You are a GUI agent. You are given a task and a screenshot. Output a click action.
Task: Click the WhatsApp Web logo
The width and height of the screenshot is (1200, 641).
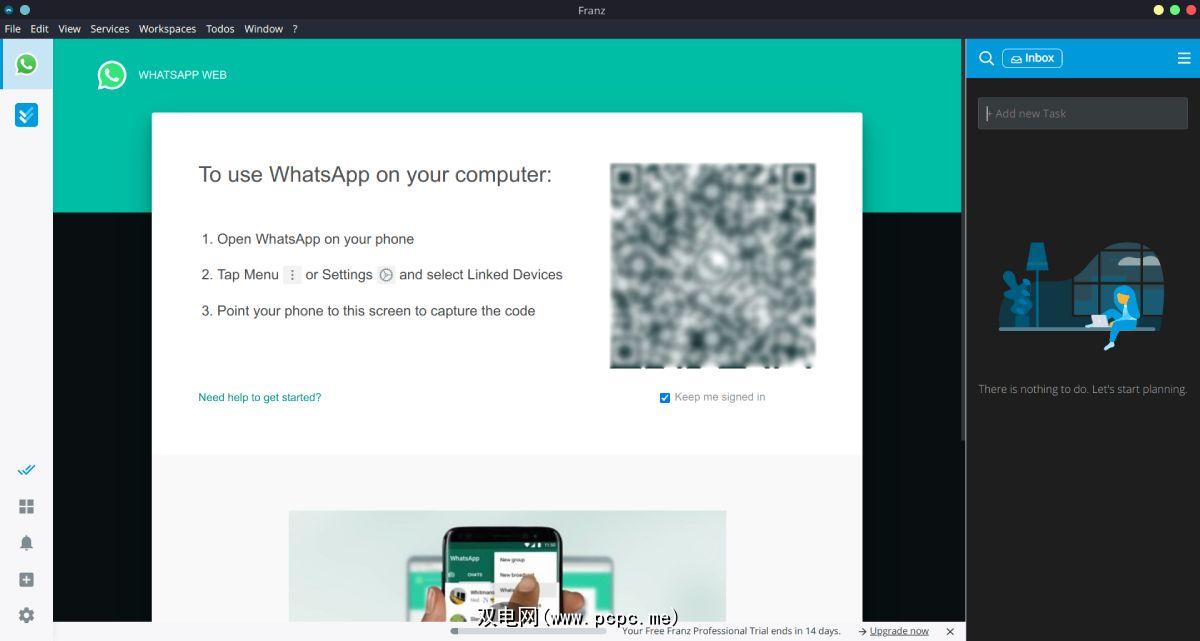[x=112, y=75]
